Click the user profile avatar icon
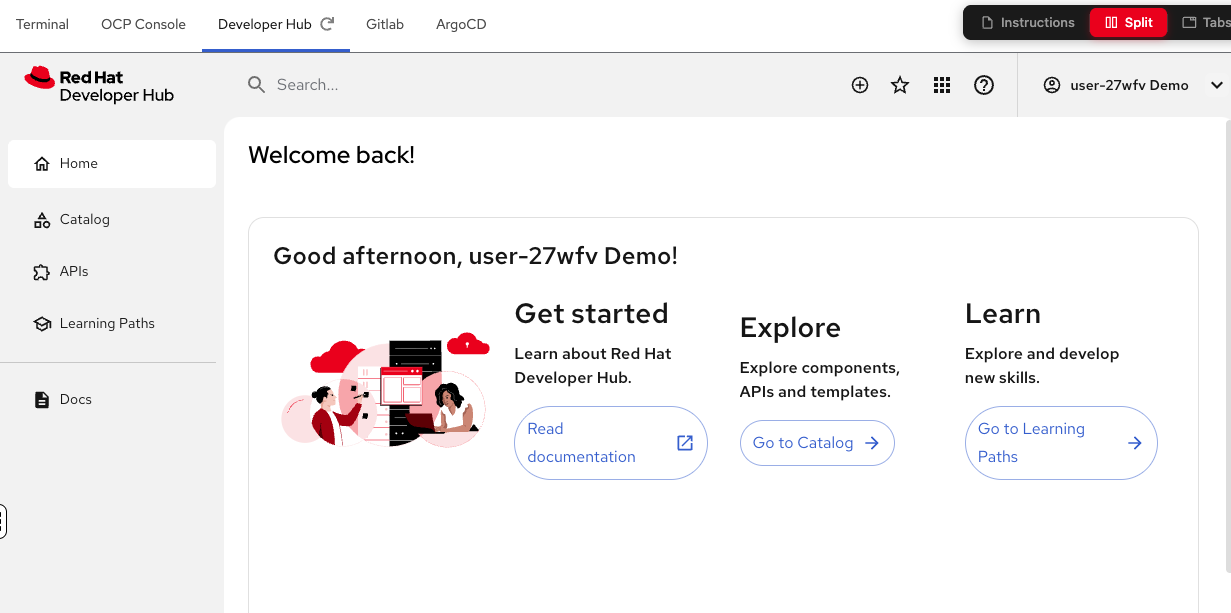Screen dimensions: 1231x613 (x=1051, y=85)
